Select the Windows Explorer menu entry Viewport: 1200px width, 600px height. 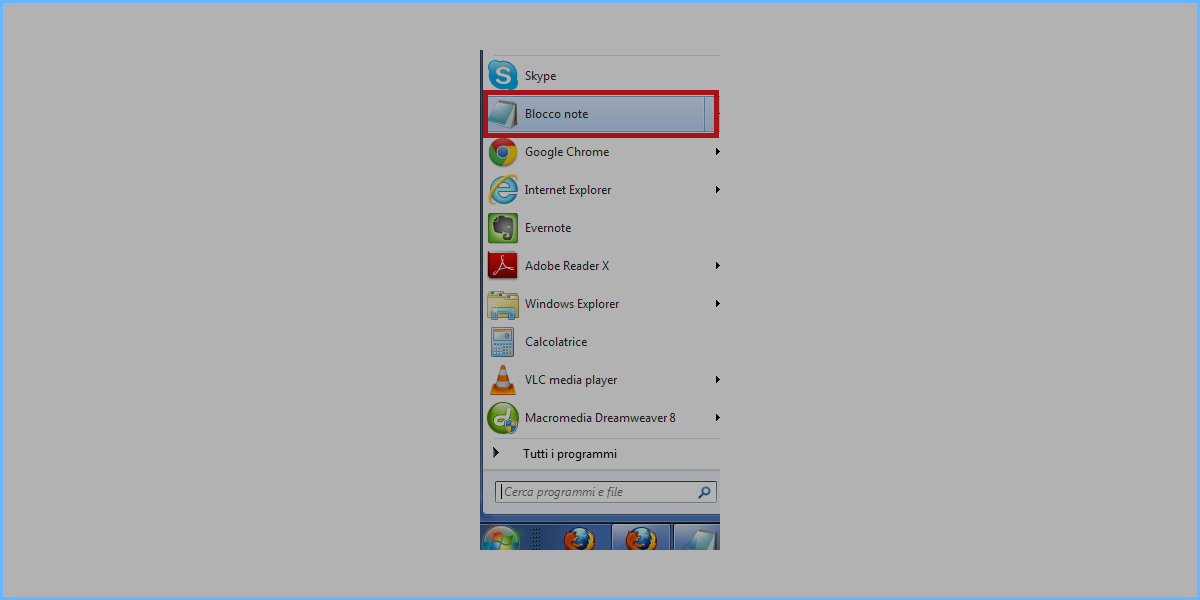pos(602,304)
